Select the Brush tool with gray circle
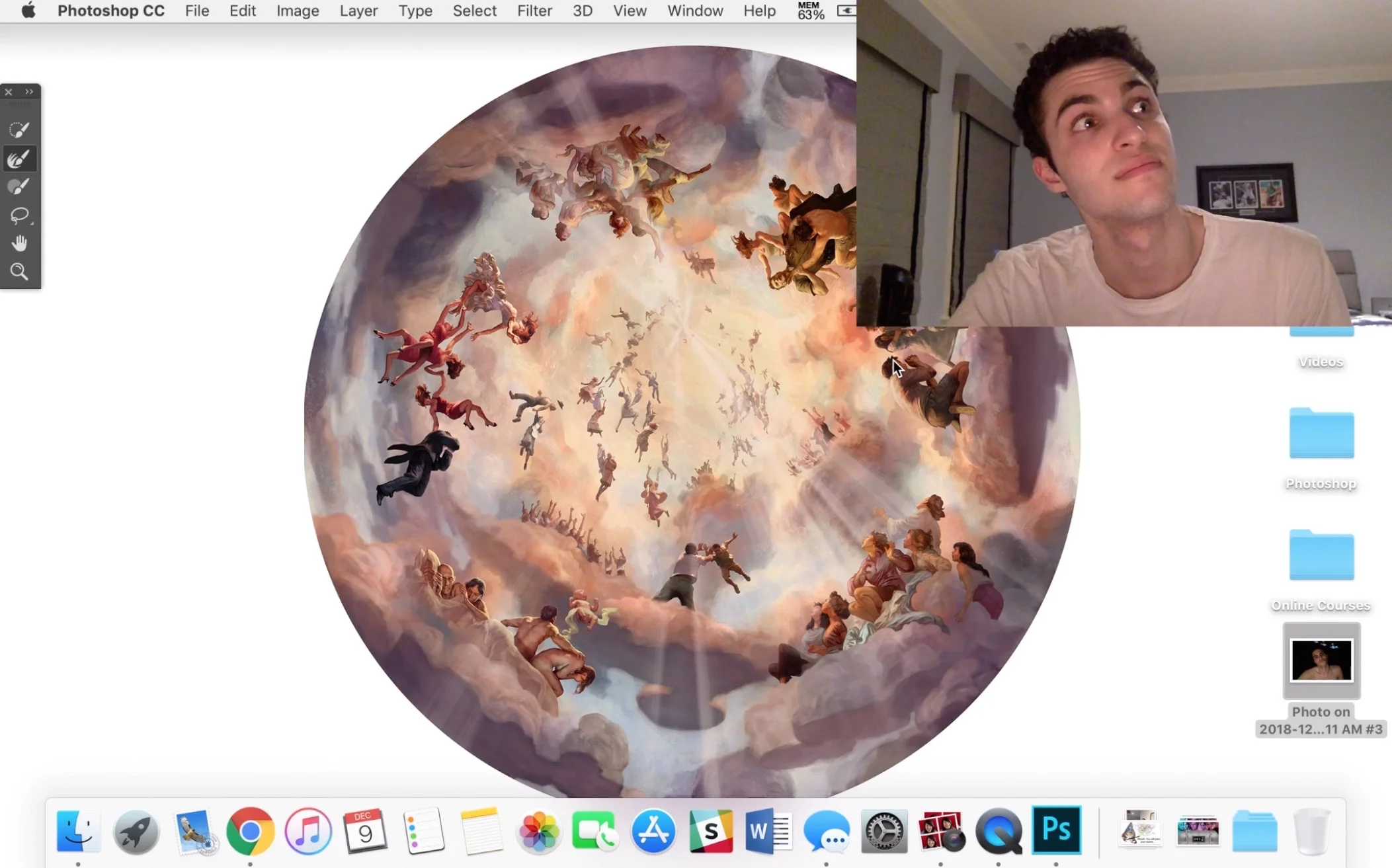 pos(19,187)
